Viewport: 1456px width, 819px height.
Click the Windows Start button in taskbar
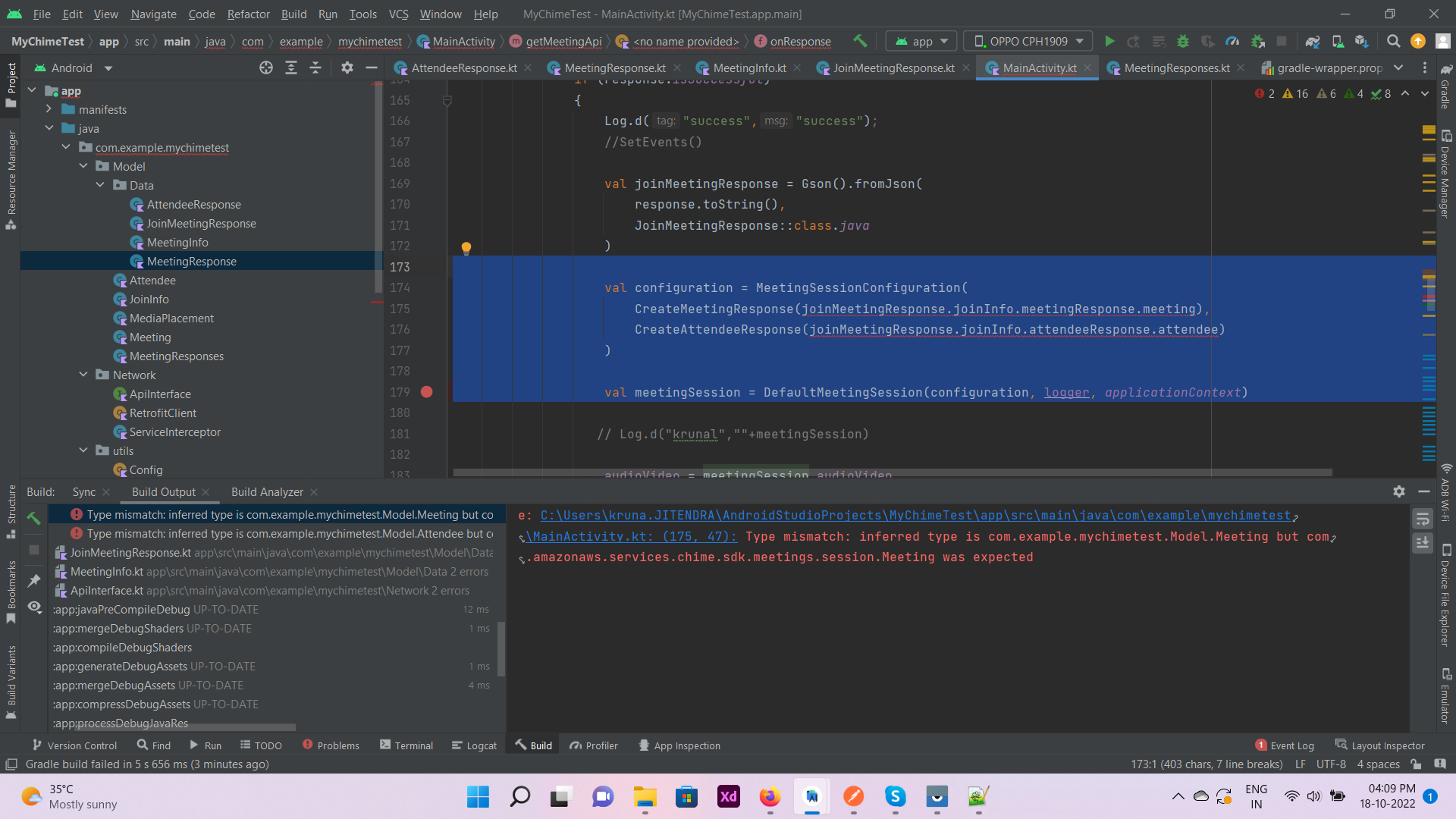(478, 797)
